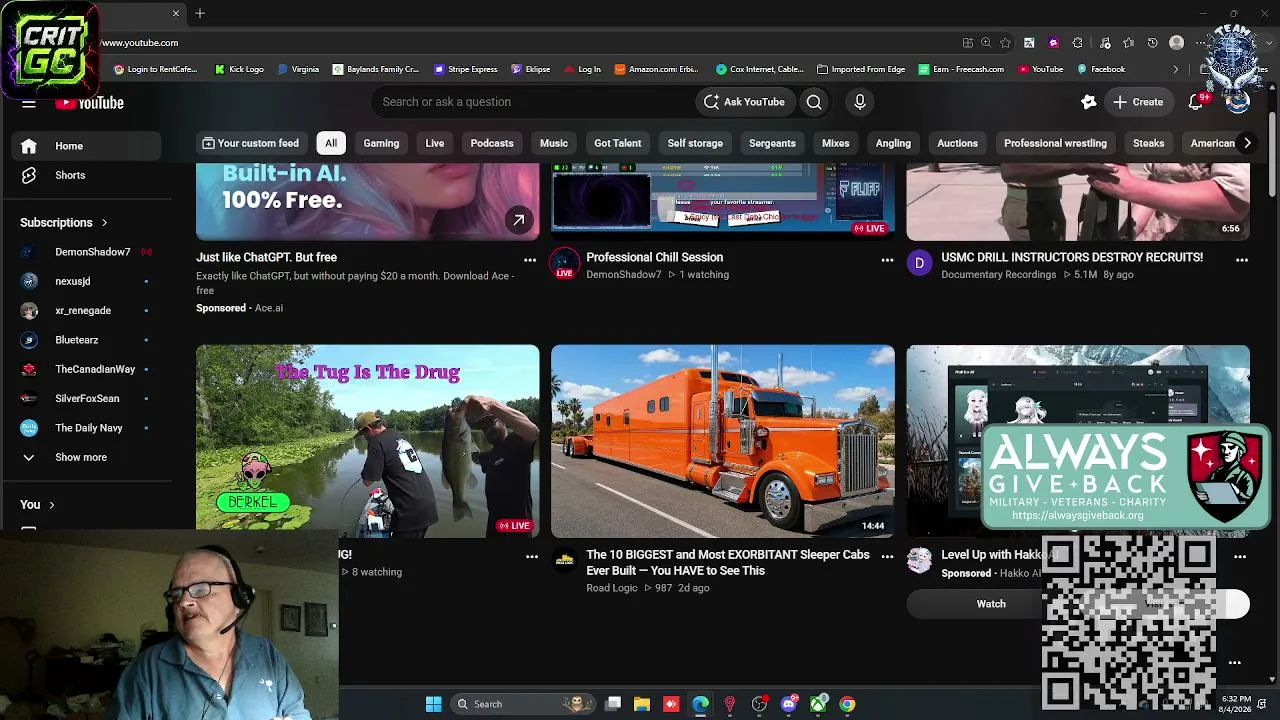Screen dimensions: 1280x720
Task: Open the Windows Start menu
Action: [433, 704]
